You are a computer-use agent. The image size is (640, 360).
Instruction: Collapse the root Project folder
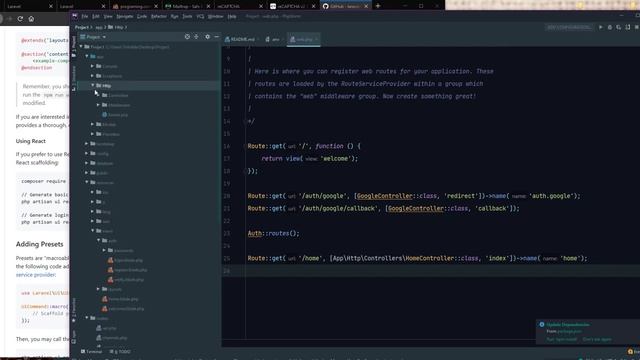click(x=81, y=47)
